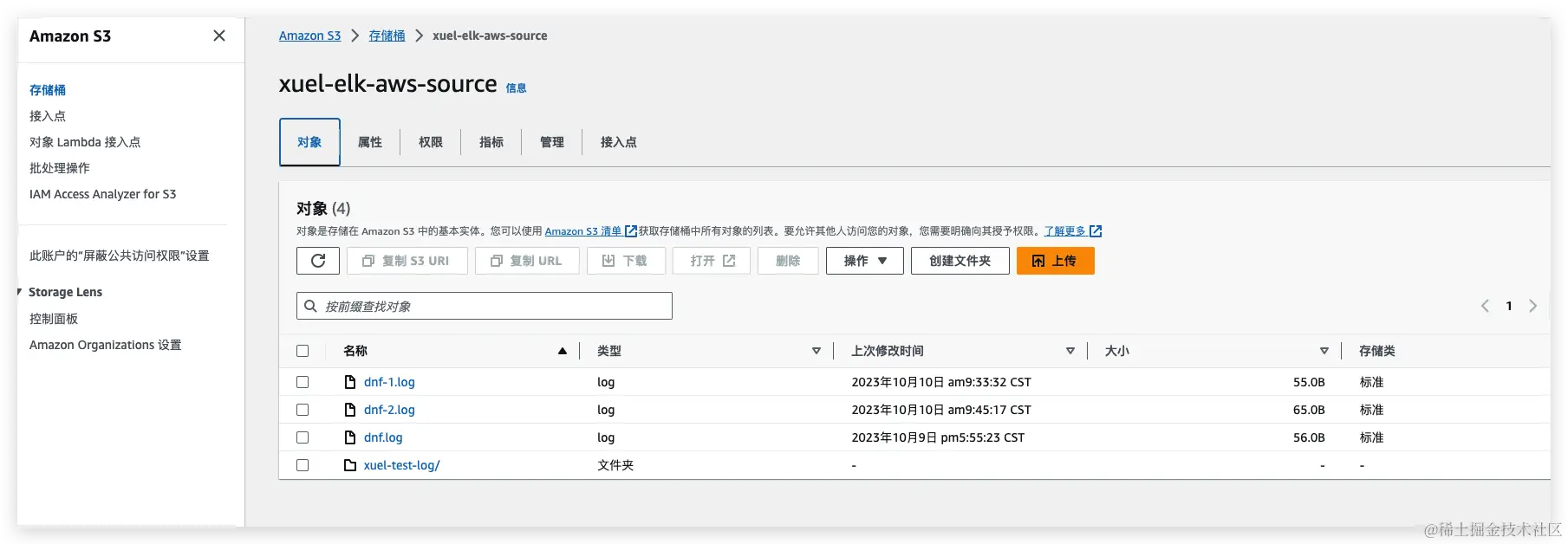Click the refresh objects icon button
This screenshot has width=1568, height=544.
pos(318,261)
